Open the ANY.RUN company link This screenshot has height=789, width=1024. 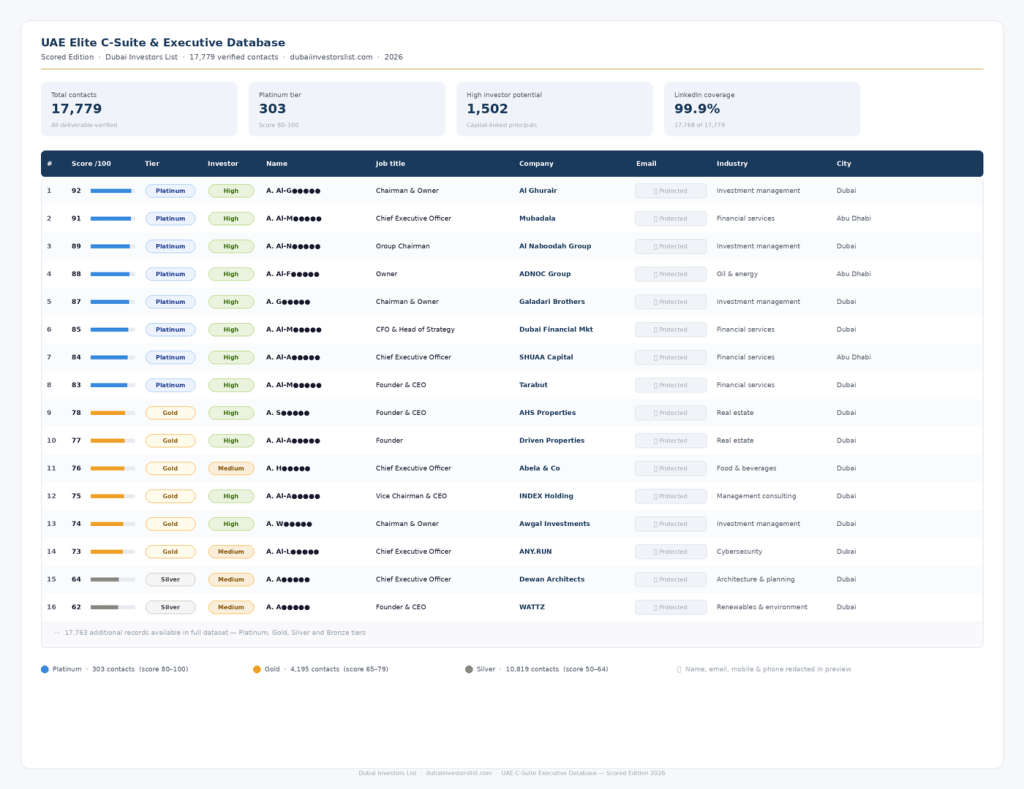536,552
